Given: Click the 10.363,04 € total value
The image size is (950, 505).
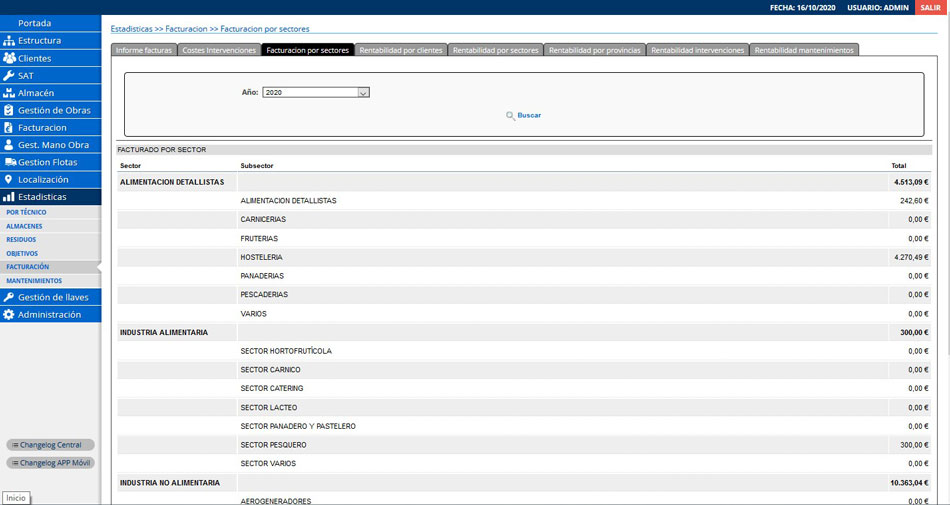Looking at the screenshot, I should point(909,483).
